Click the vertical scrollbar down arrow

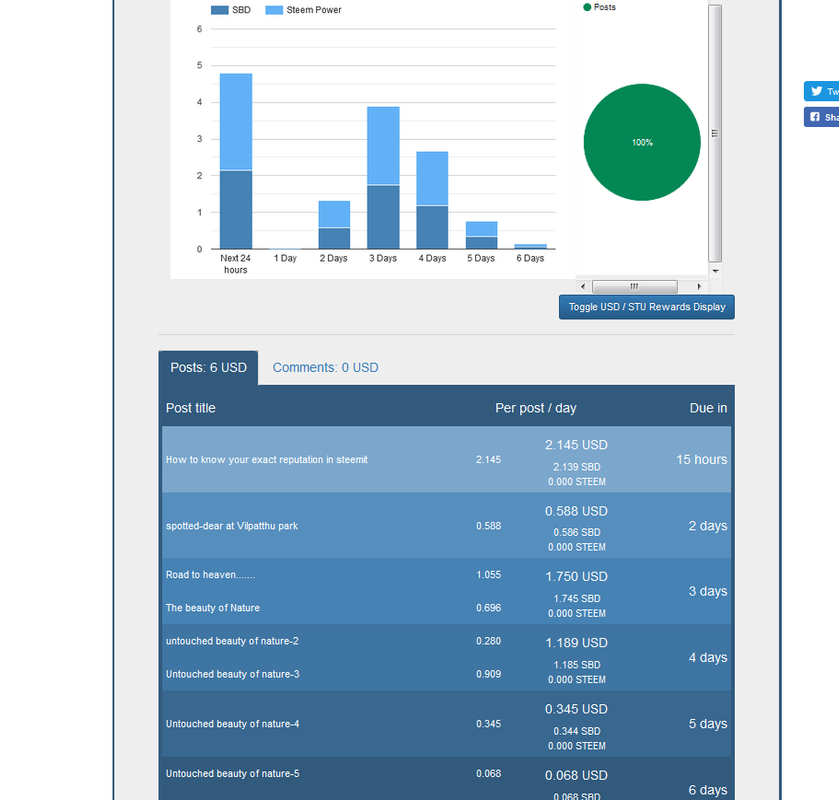tap(715, 271)
